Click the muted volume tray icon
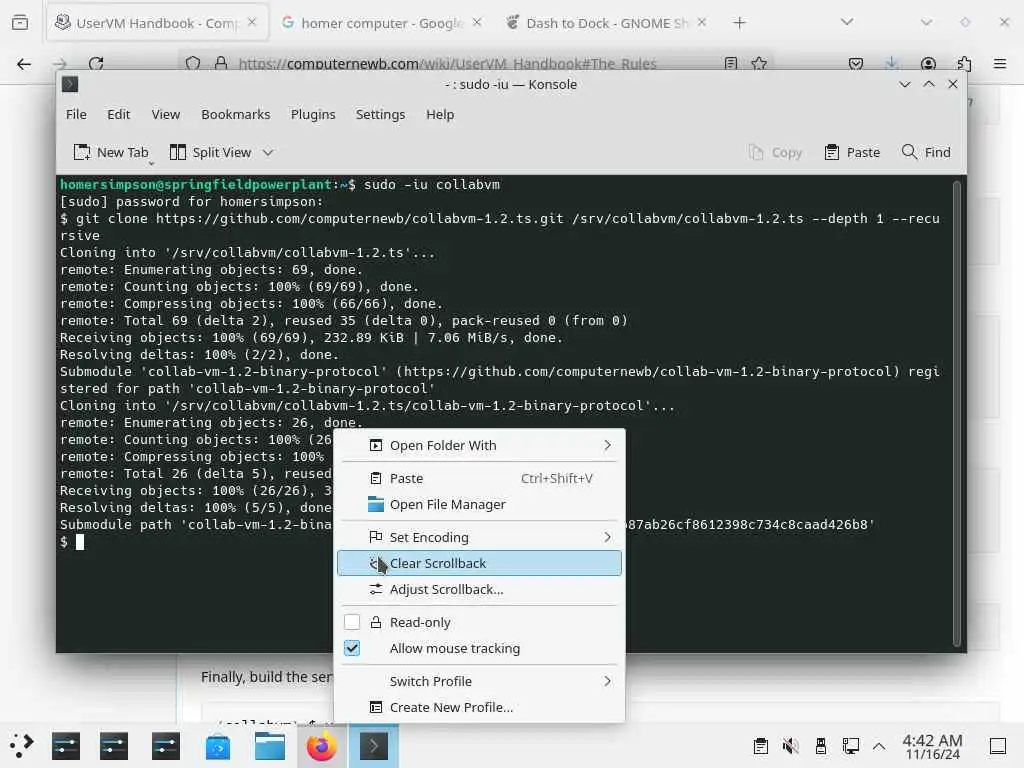 [x=790, y=746]
